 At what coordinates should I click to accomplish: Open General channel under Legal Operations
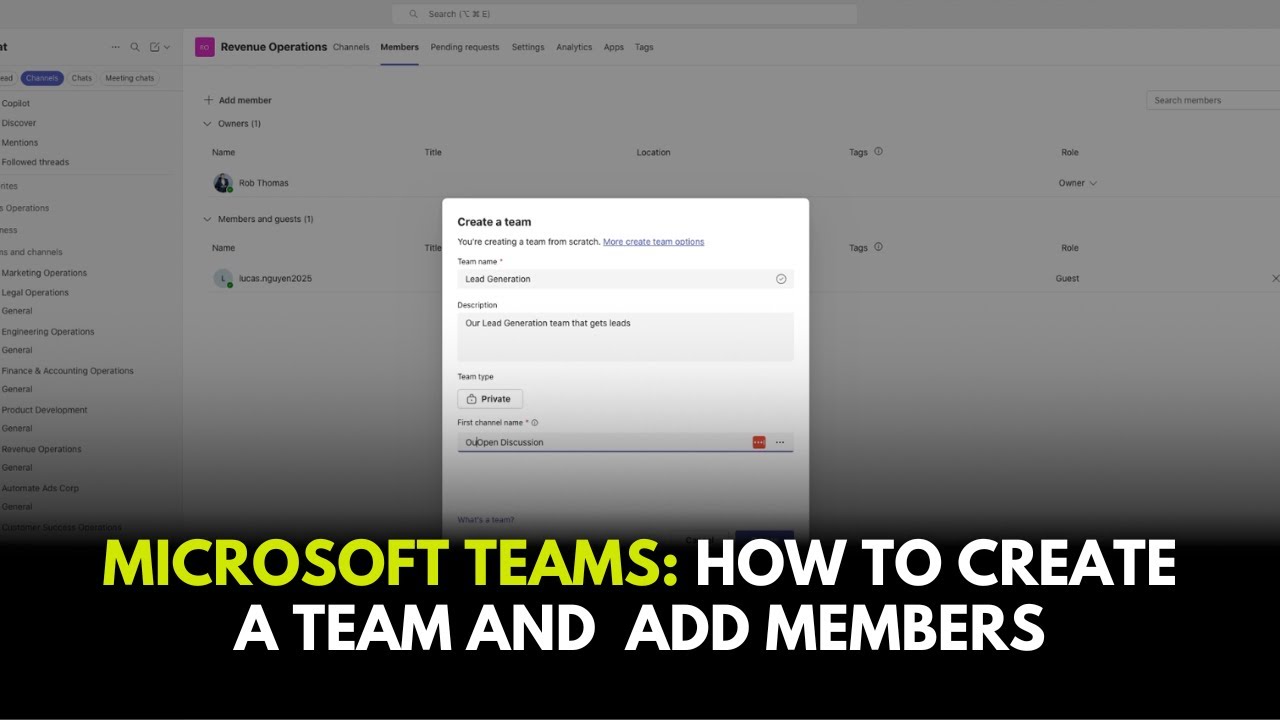(x=17, y=311)
